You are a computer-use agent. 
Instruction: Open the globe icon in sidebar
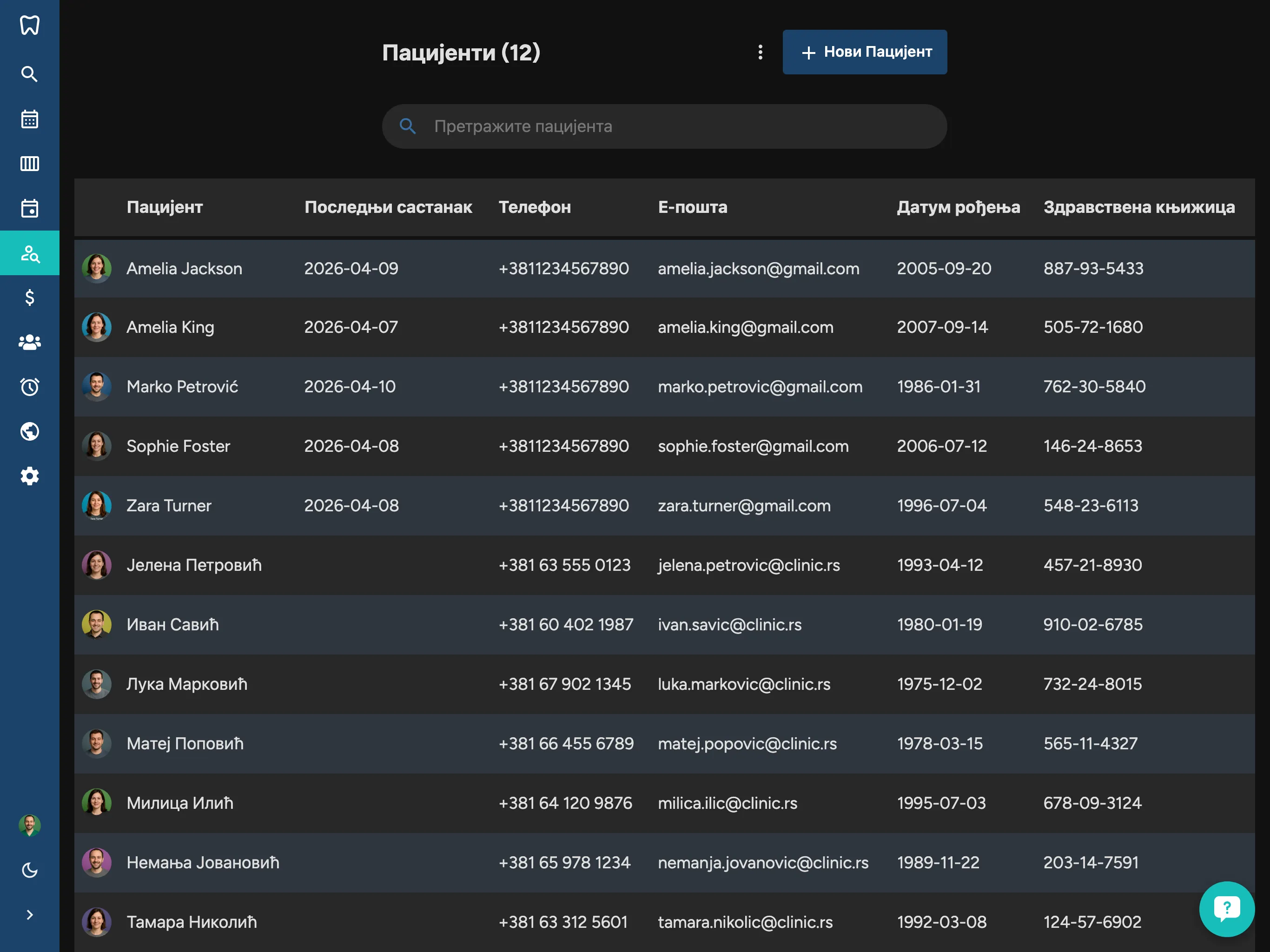(x=29, y=431)
